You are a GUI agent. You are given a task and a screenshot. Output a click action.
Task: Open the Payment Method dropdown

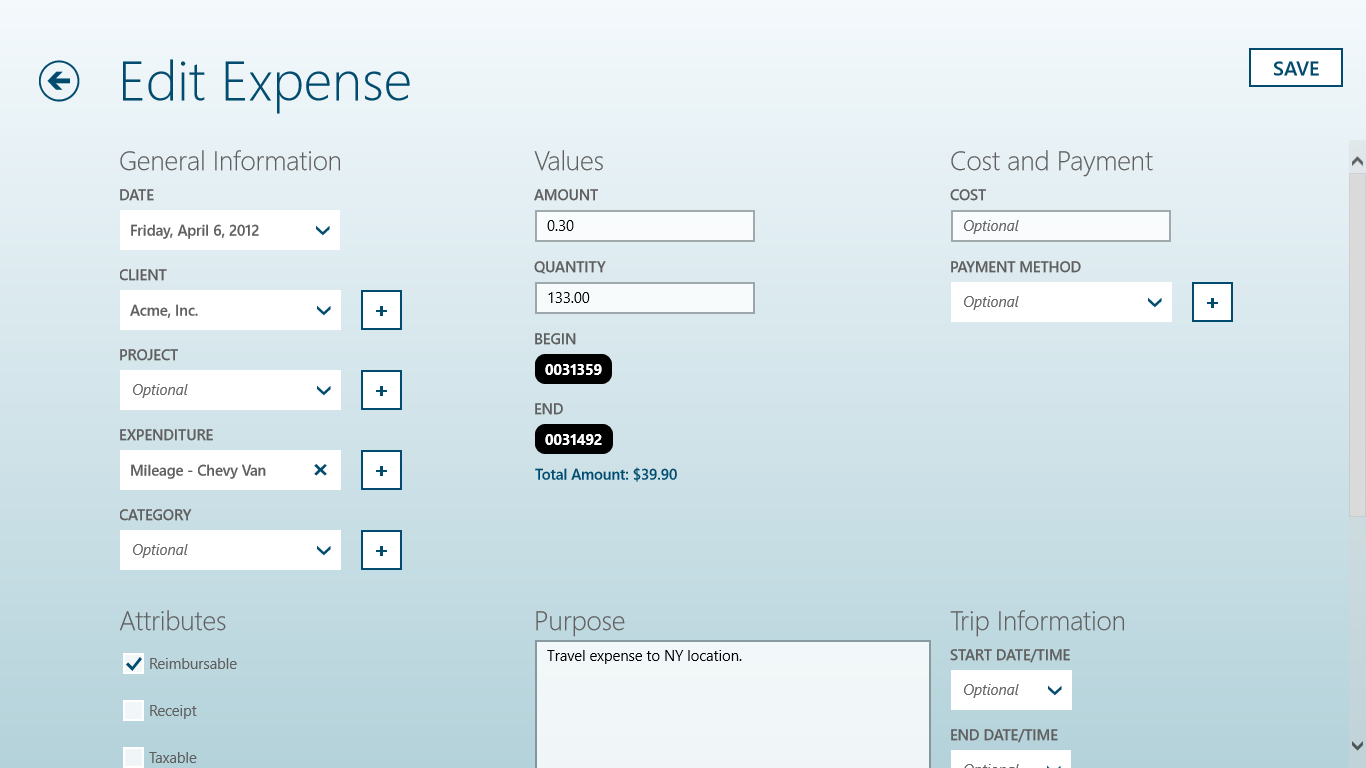(x=1061, y=302)
